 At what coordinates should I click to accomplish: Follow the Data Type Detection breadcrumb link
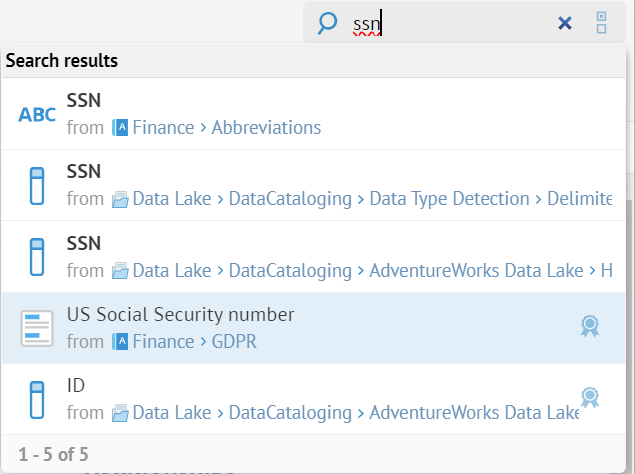449,199
